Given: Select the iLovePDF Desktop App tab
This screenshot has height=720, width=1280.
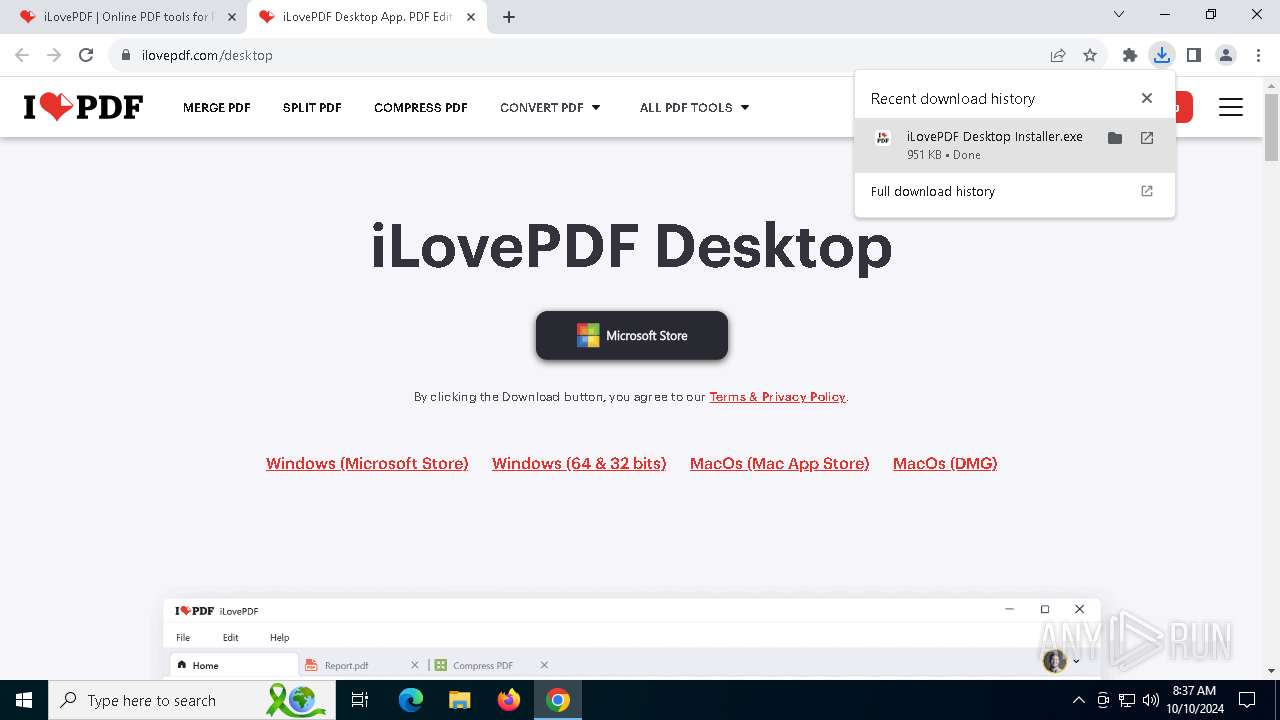Looking at the screenshot, I should [x=367, y=17].
